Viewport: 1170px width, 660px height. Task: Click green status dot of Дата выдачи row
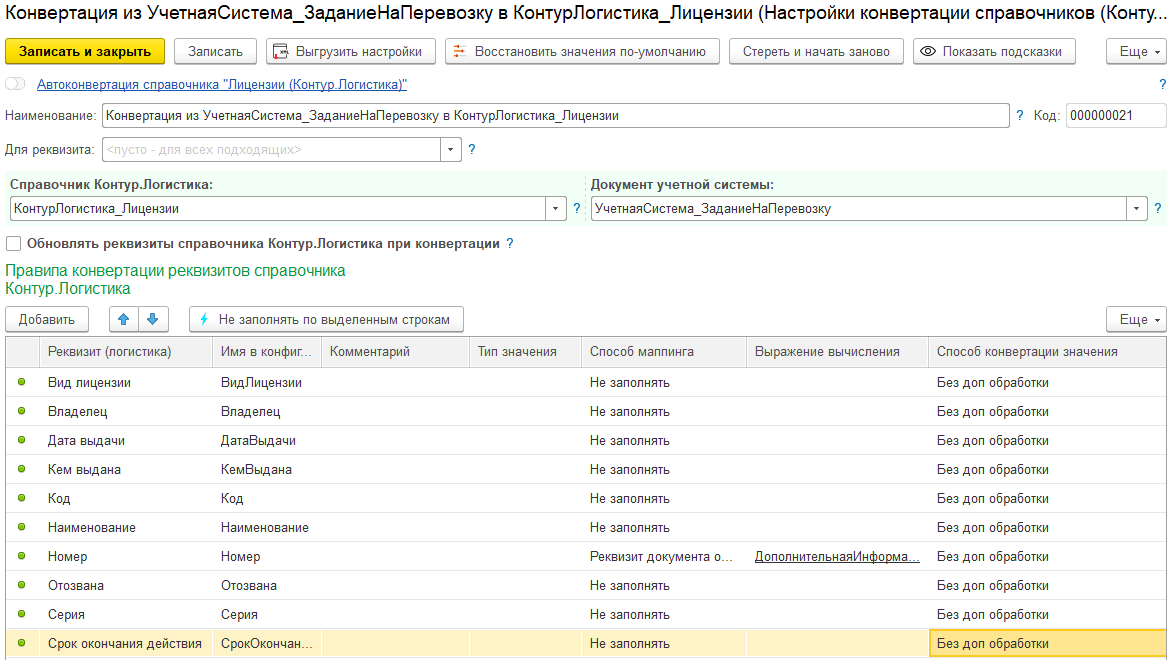coord(22,440)
